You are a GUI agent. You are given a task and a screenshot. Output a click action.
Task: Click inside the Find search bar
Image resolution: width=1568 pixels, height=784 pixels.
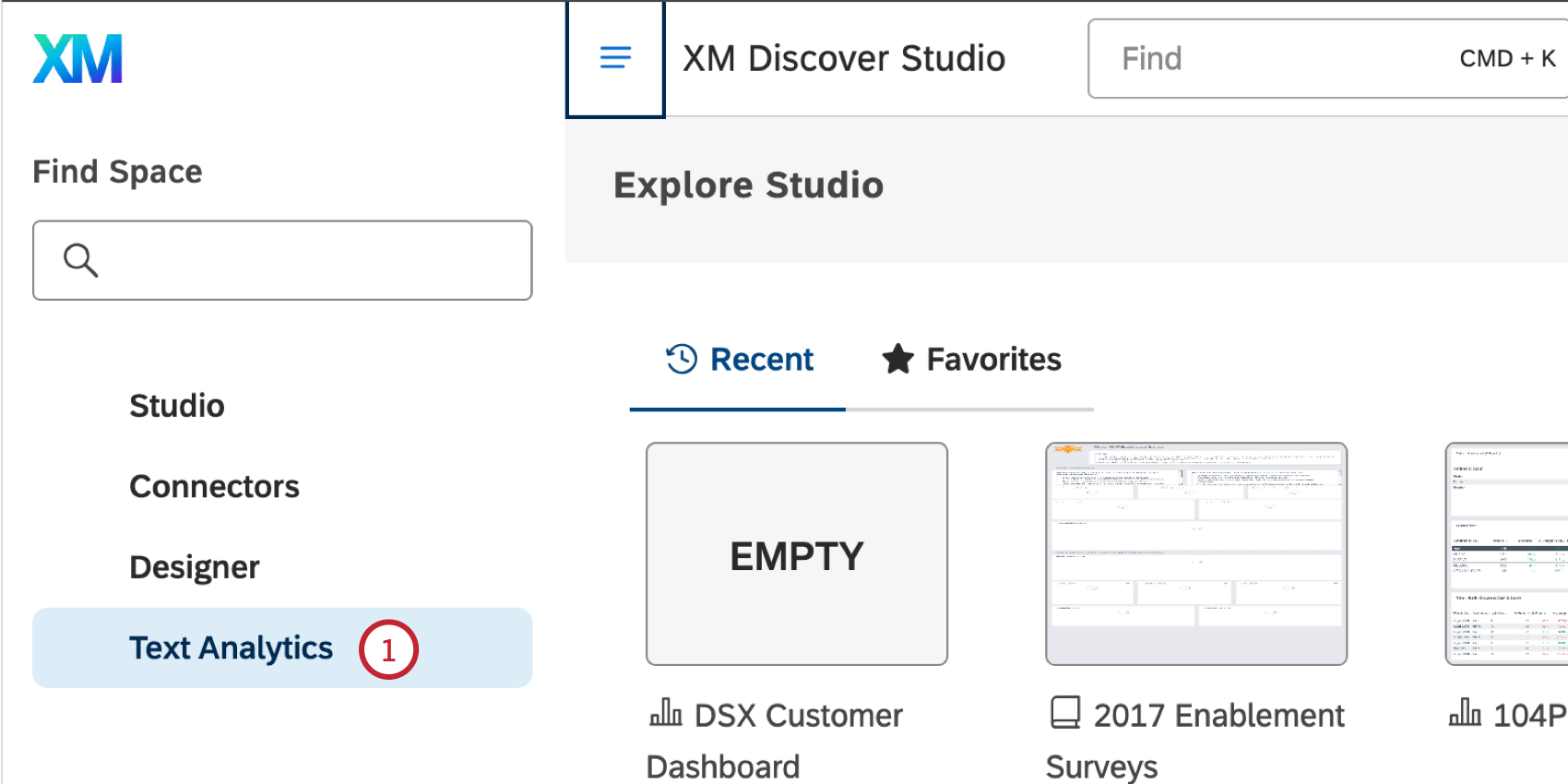pos(1245,58)
